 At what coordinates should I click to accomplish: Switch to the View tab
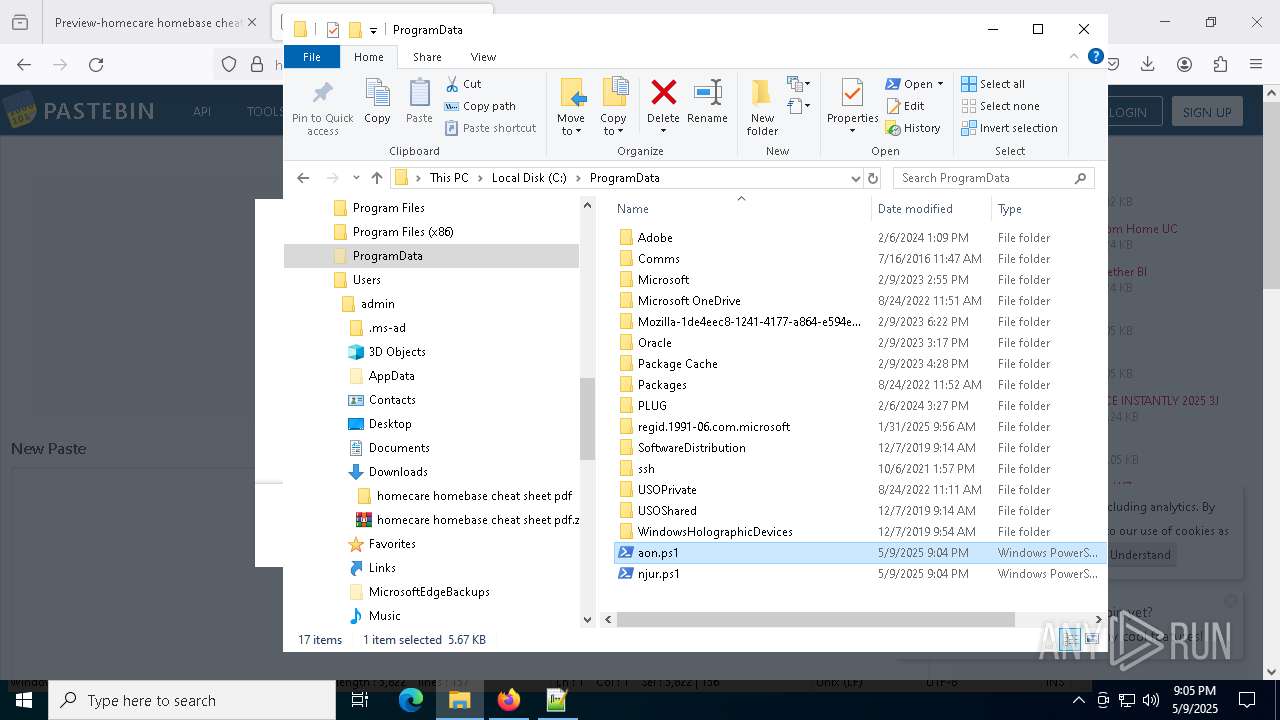tap(483, 57)
